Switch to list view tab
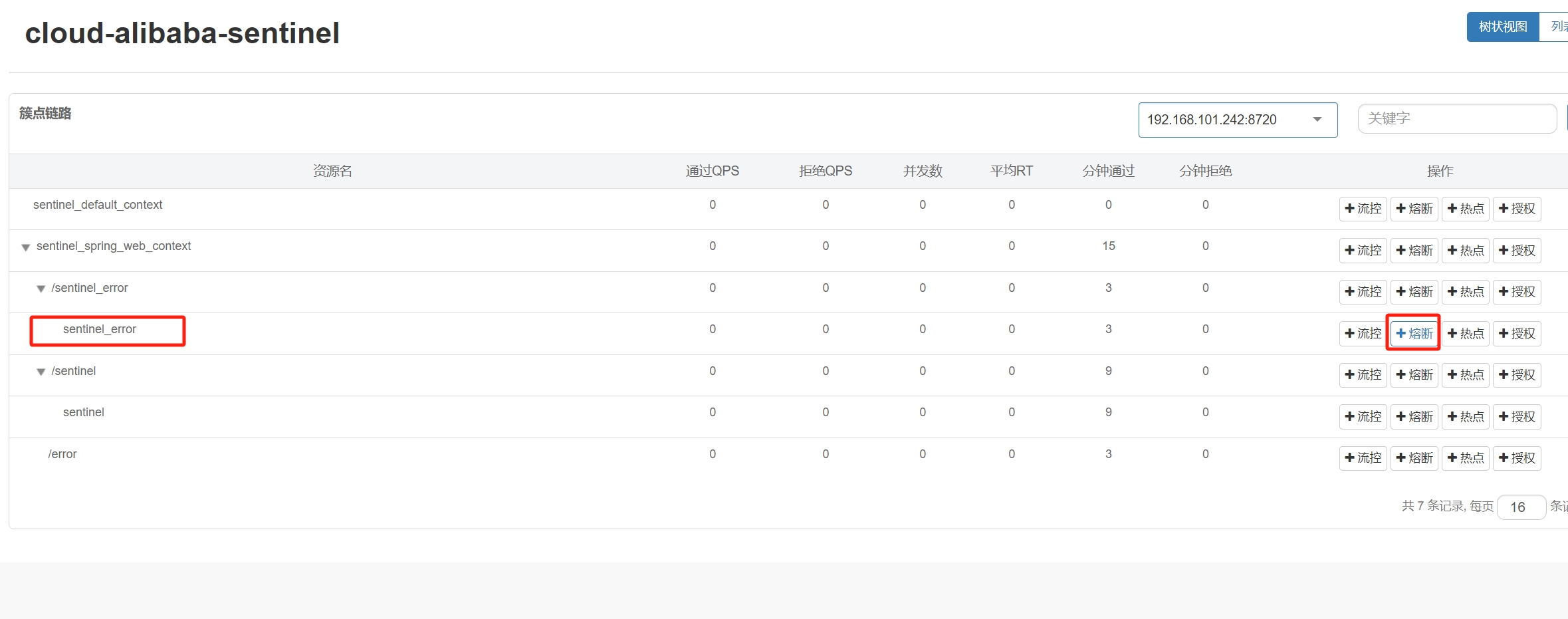Viewport: 1568px width, 619px height. point(1557,27)
